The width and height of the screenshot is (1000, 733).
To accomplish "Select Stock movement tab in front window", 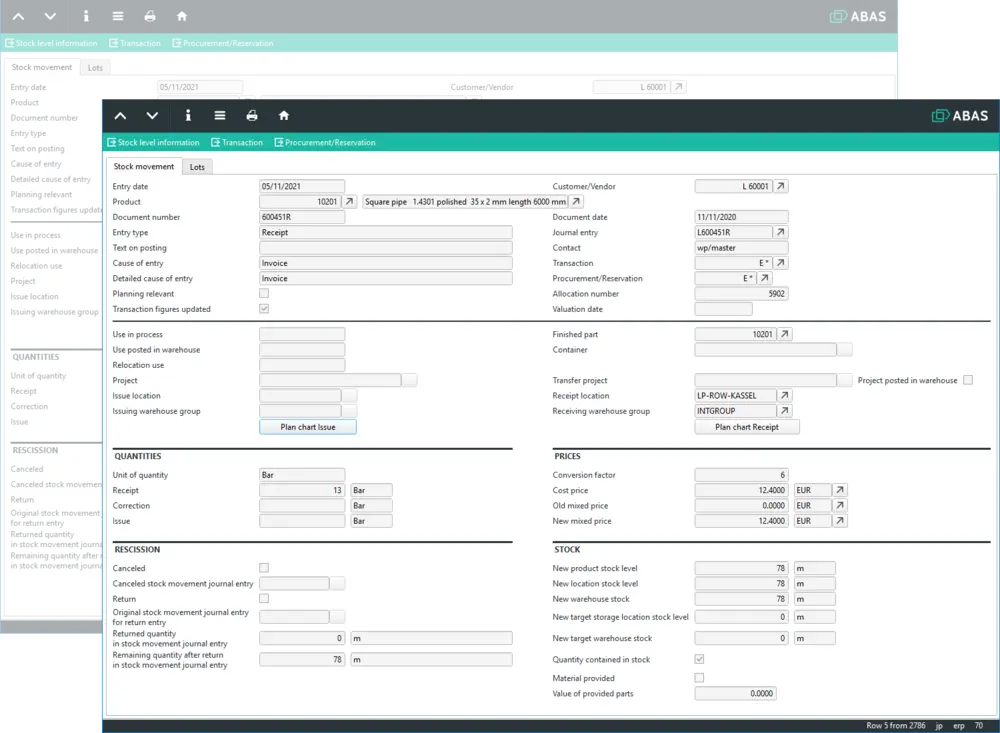I will (144, 167).
